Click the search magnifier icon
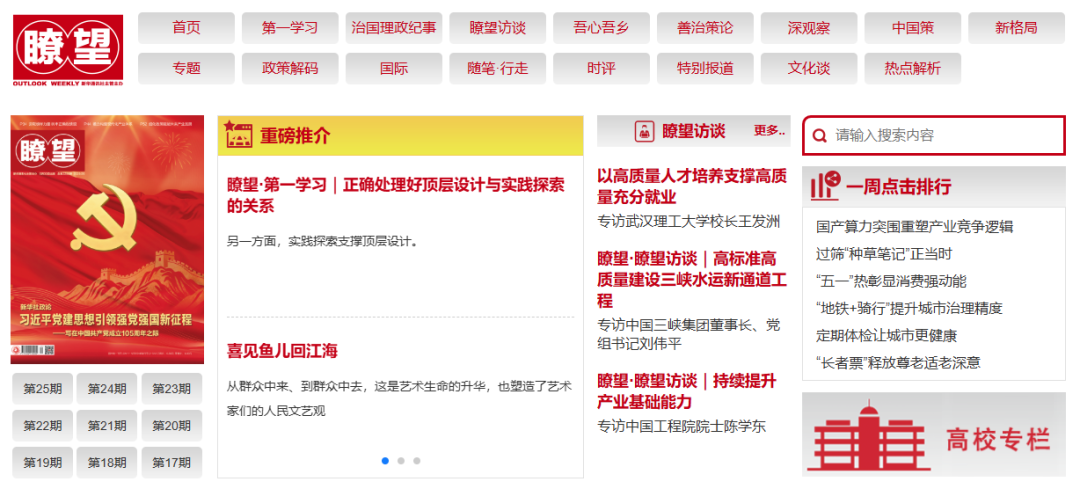This screenshot has width=1080, height=489. pos(819,136)
